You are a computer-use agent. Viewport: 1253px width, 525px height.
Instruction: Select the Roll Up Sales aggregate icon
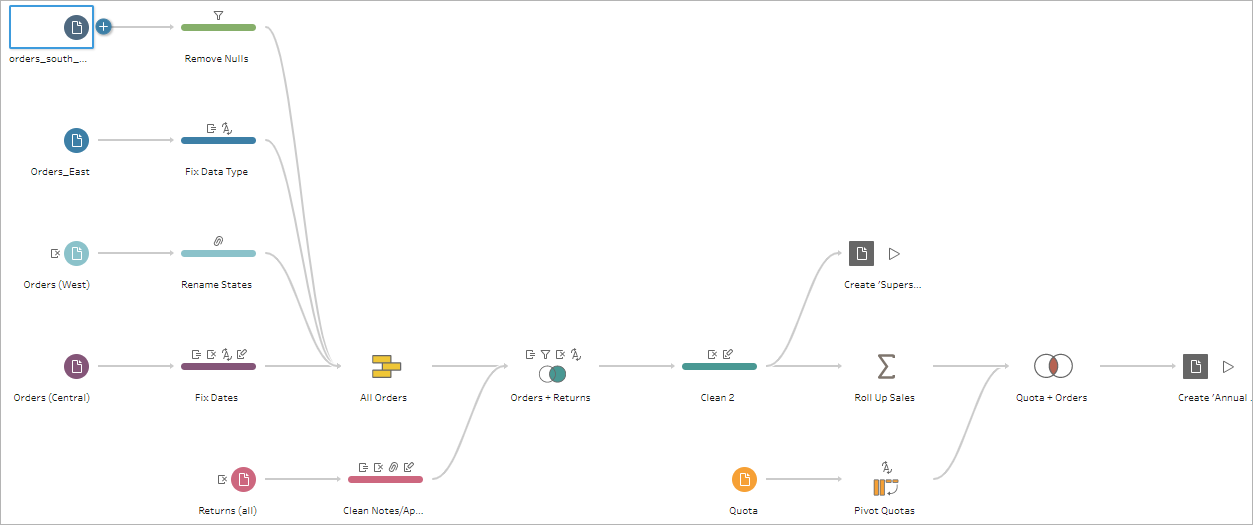point(885,367)
